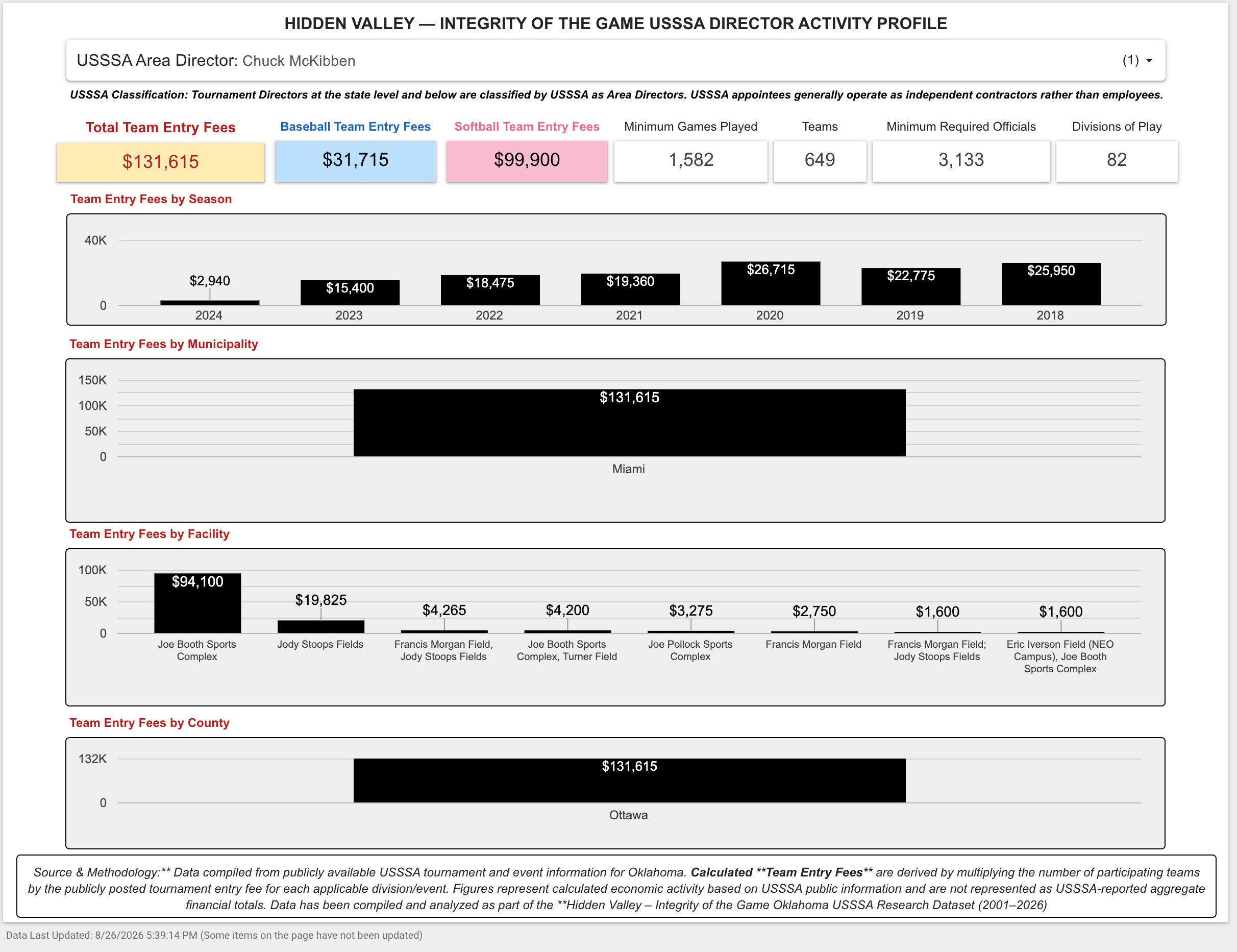Image resolution: width=1237 pixels, height=952 pixels.
Task: Select the 2019 season bar labeled $22,775
Action: point(911,287)
